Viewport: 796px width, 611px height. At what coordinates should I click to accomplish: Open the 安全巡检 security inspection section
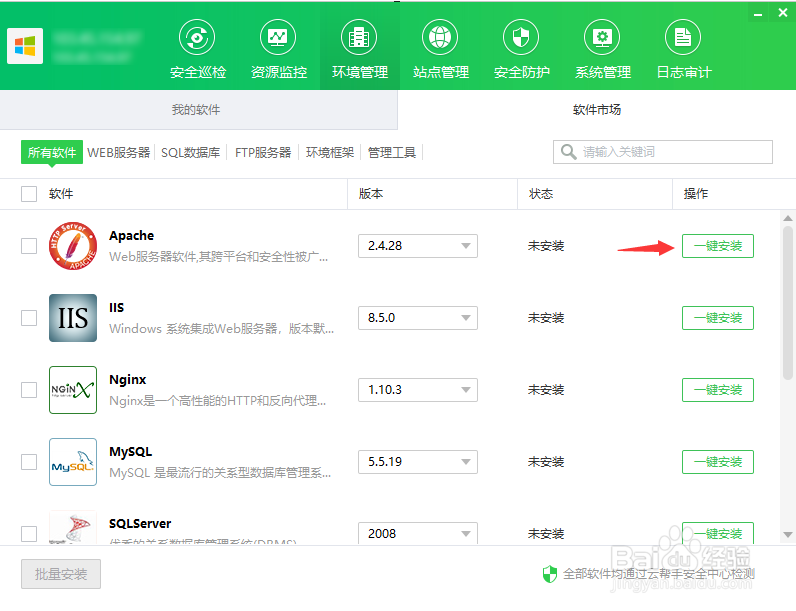pos(197,49)
